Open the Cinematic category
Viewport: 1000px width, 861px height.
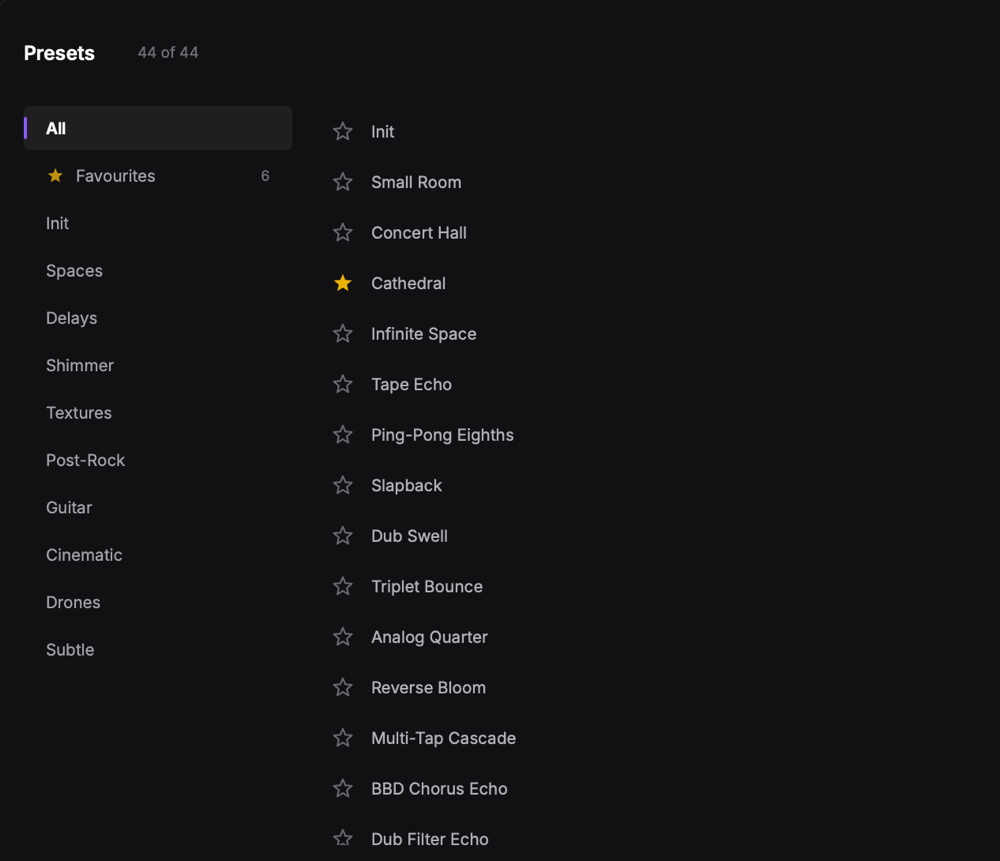coord(158,555)
